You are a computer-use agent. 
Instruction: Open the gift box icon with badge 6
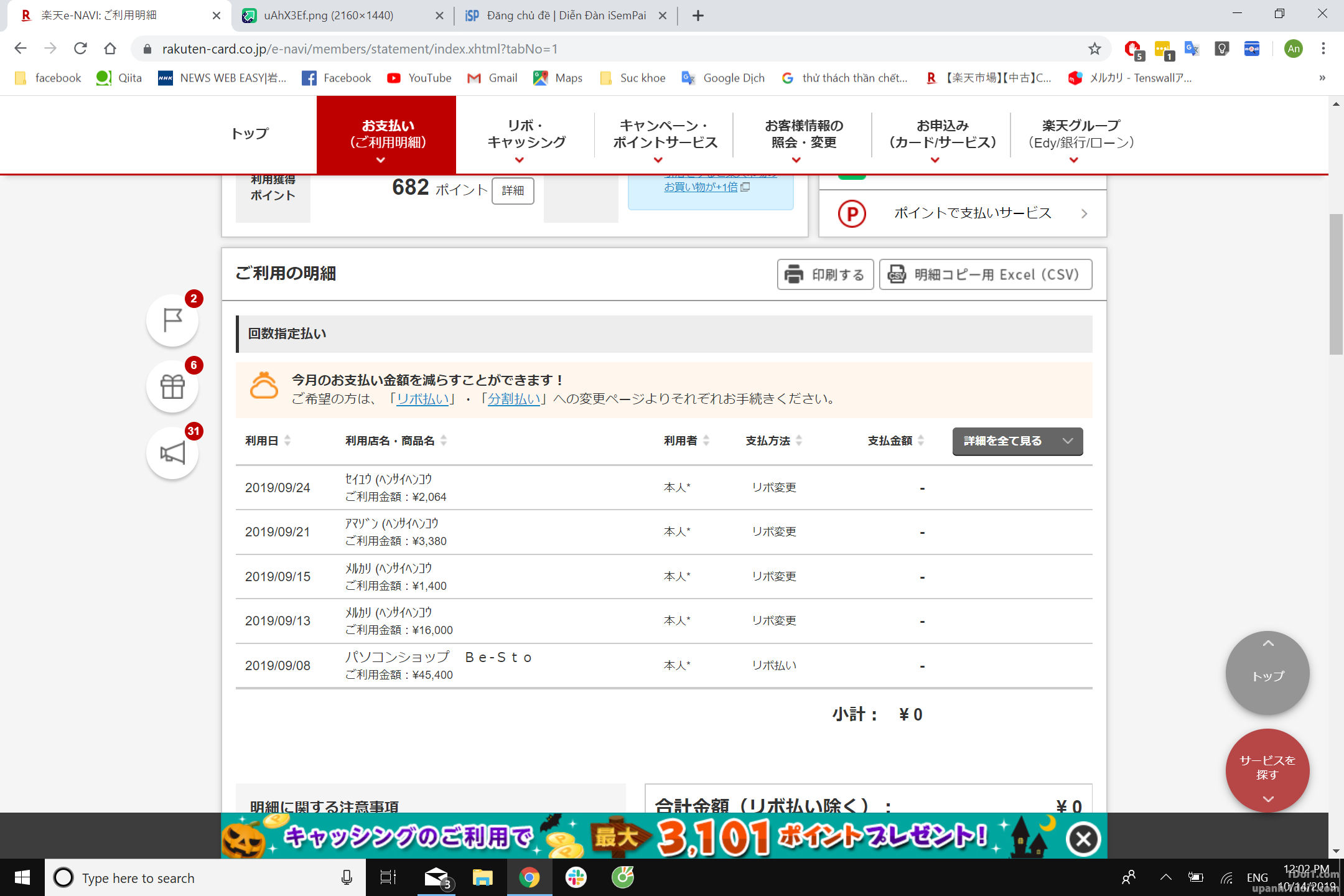[172, 386]
